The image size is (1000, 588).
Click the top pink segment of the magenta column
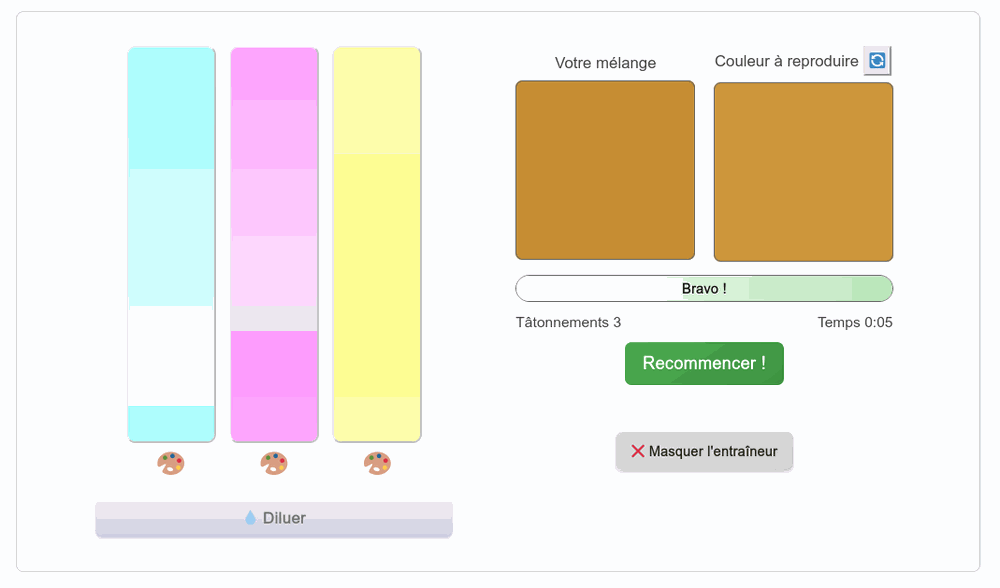click(x=274, y=74)
